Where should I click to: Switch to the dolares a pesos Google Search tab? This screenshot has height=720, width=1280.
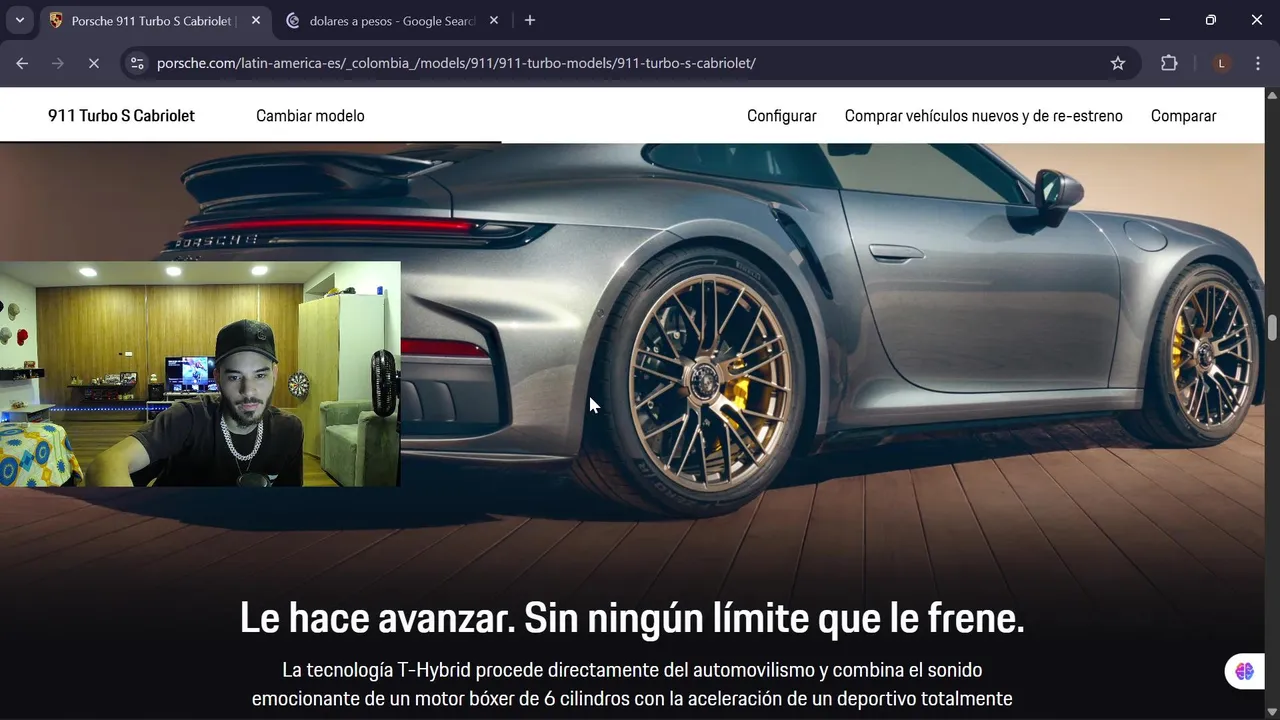[392, 21]
